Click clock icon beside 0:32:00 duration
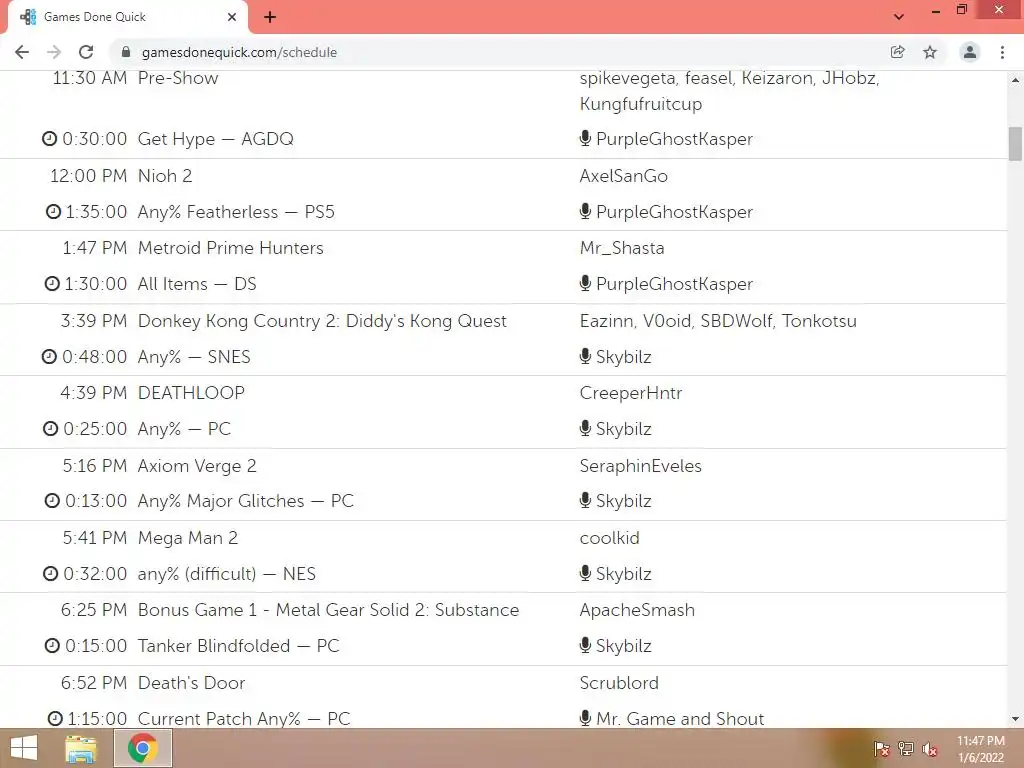 pos(50,573)
